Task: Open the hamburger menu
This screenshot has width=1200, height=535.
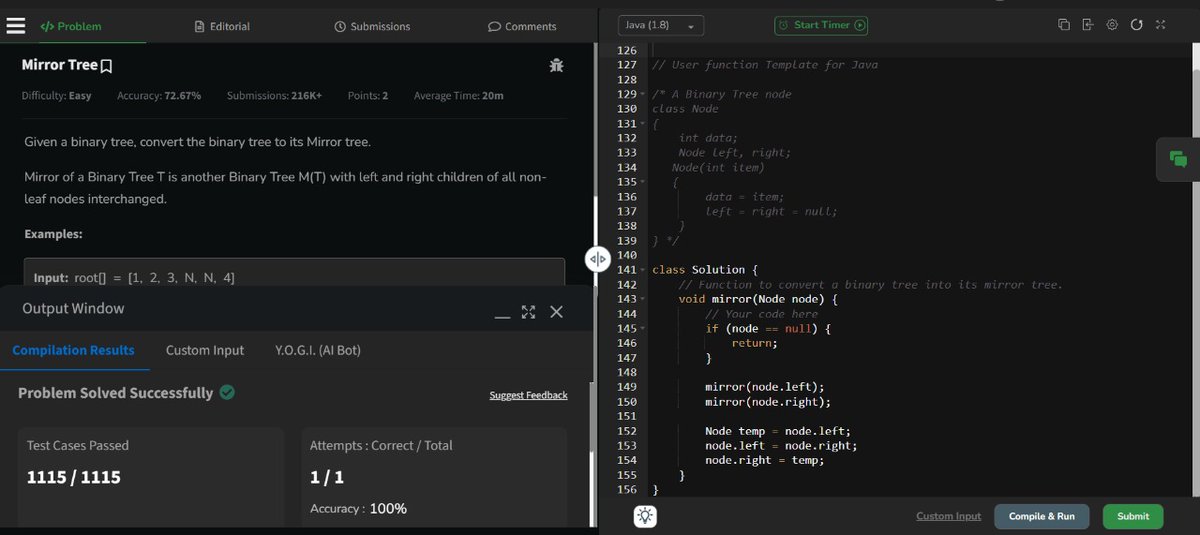Action: click(x=15, y=26)
